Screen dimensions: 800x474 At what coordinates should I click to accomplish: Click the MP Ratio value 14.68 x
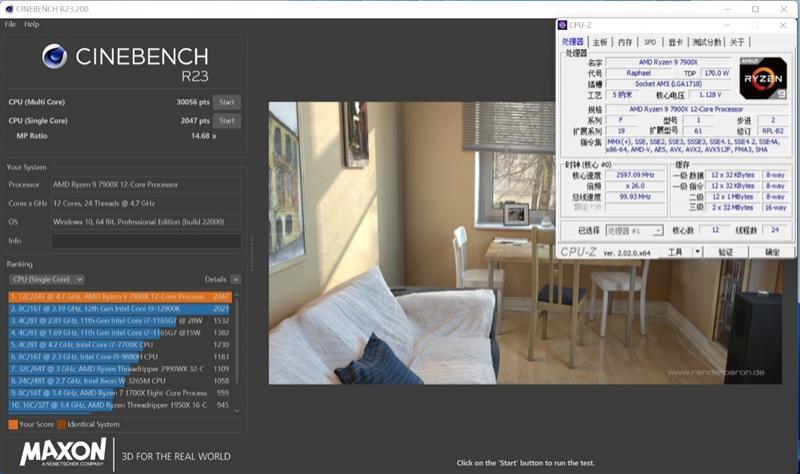[203, 136]
